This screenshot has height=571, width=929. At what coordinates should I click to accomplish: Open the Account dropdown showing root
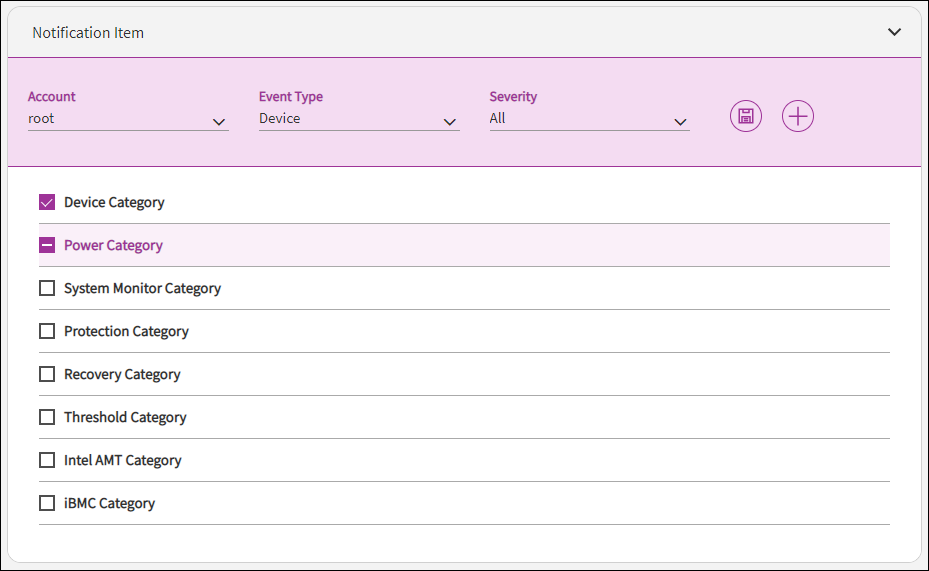click(128, 119)
